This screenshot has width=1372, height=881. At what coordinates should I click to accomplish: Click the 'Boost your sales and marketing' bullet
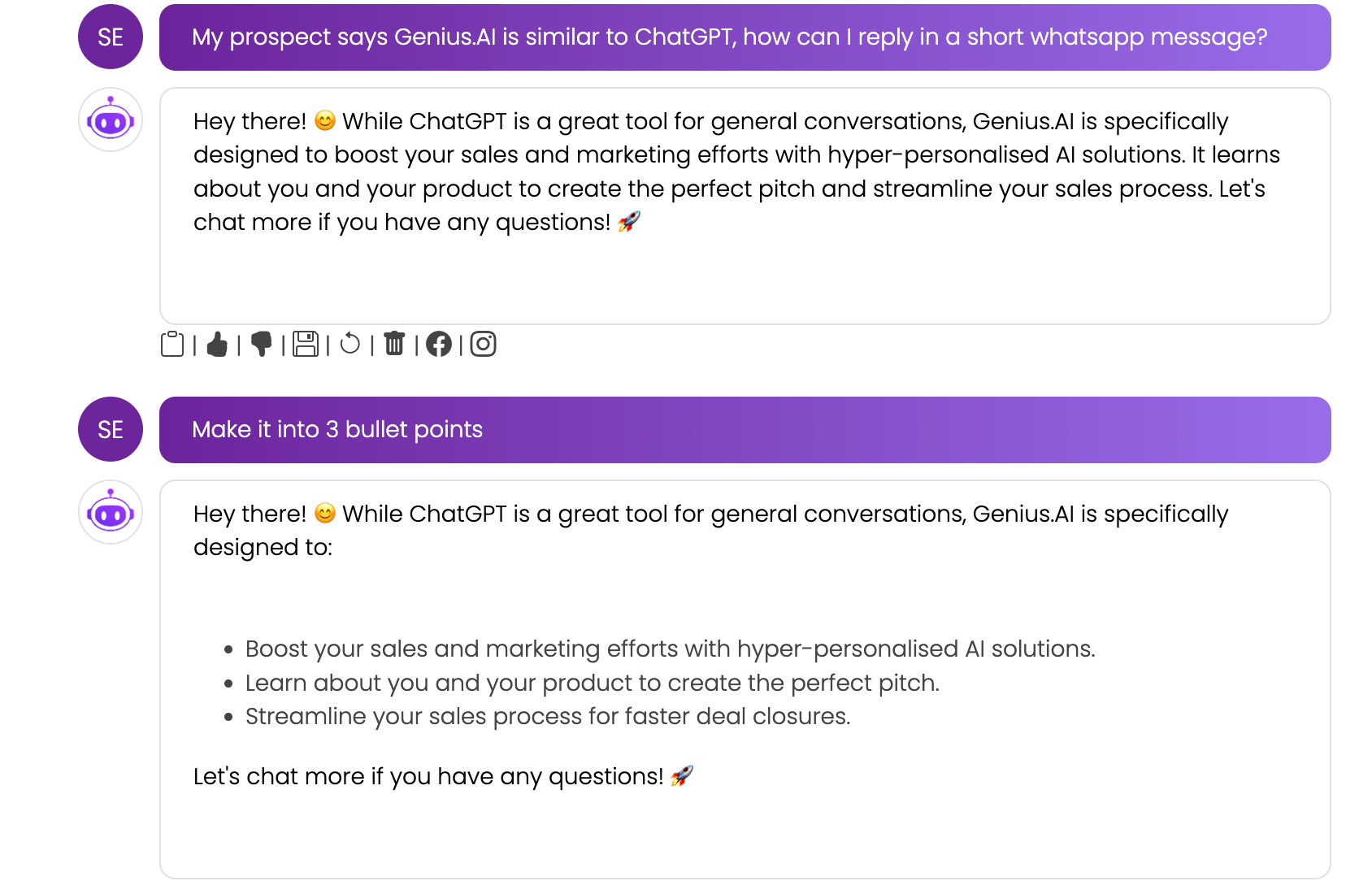tap(671, 649)
